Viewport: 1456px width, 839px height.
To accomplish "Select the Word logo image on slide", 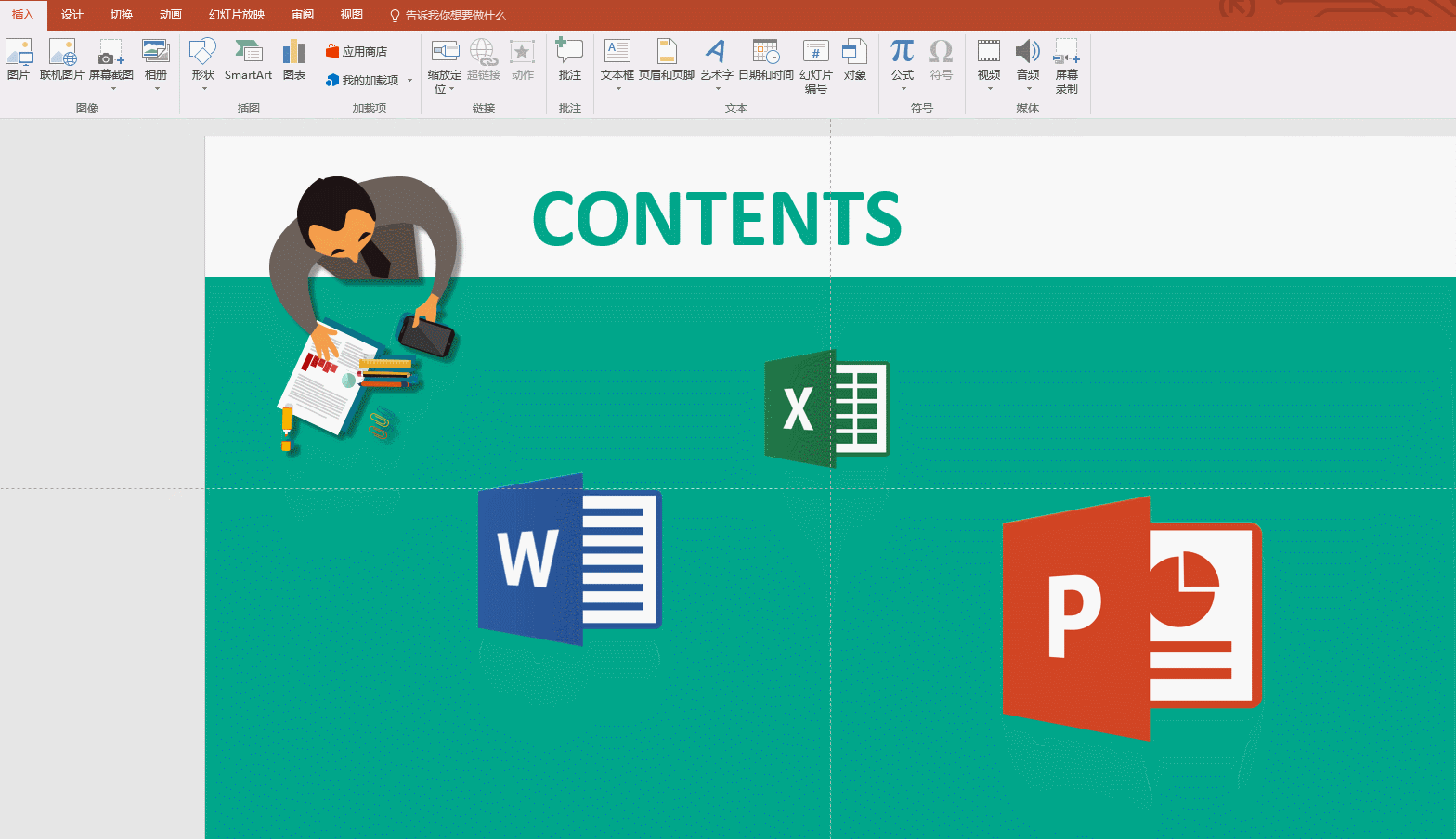I will click(570, 560).
